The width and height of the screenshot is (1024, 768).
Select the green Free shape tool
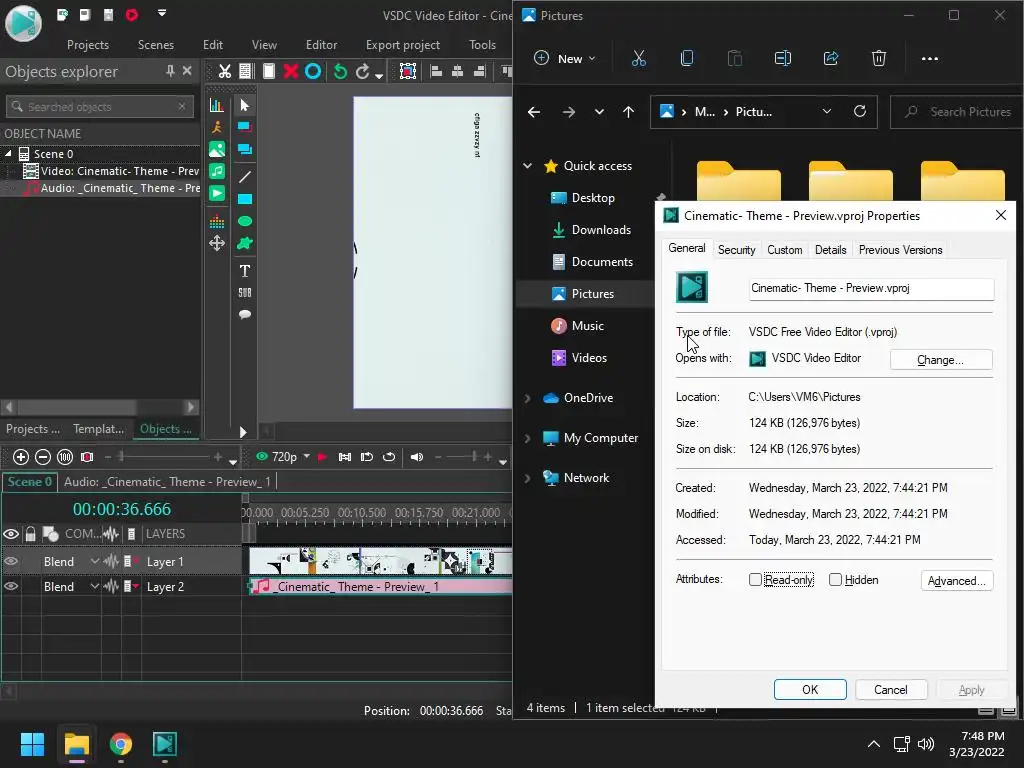(245, 244)
